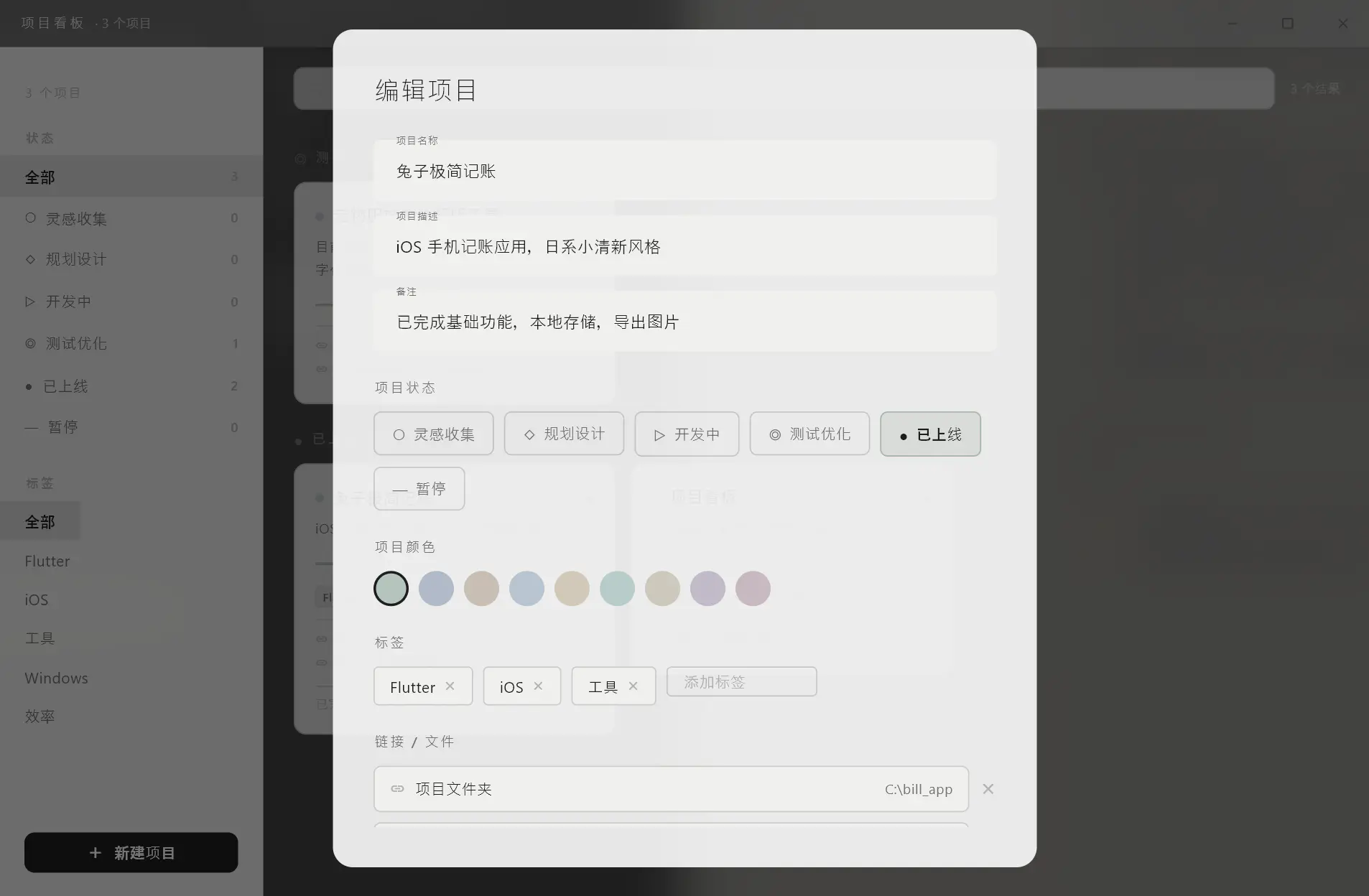Filter sidebar by 灵感收集 status
The image size is (1369, 896).
click(x=131, y=218)
